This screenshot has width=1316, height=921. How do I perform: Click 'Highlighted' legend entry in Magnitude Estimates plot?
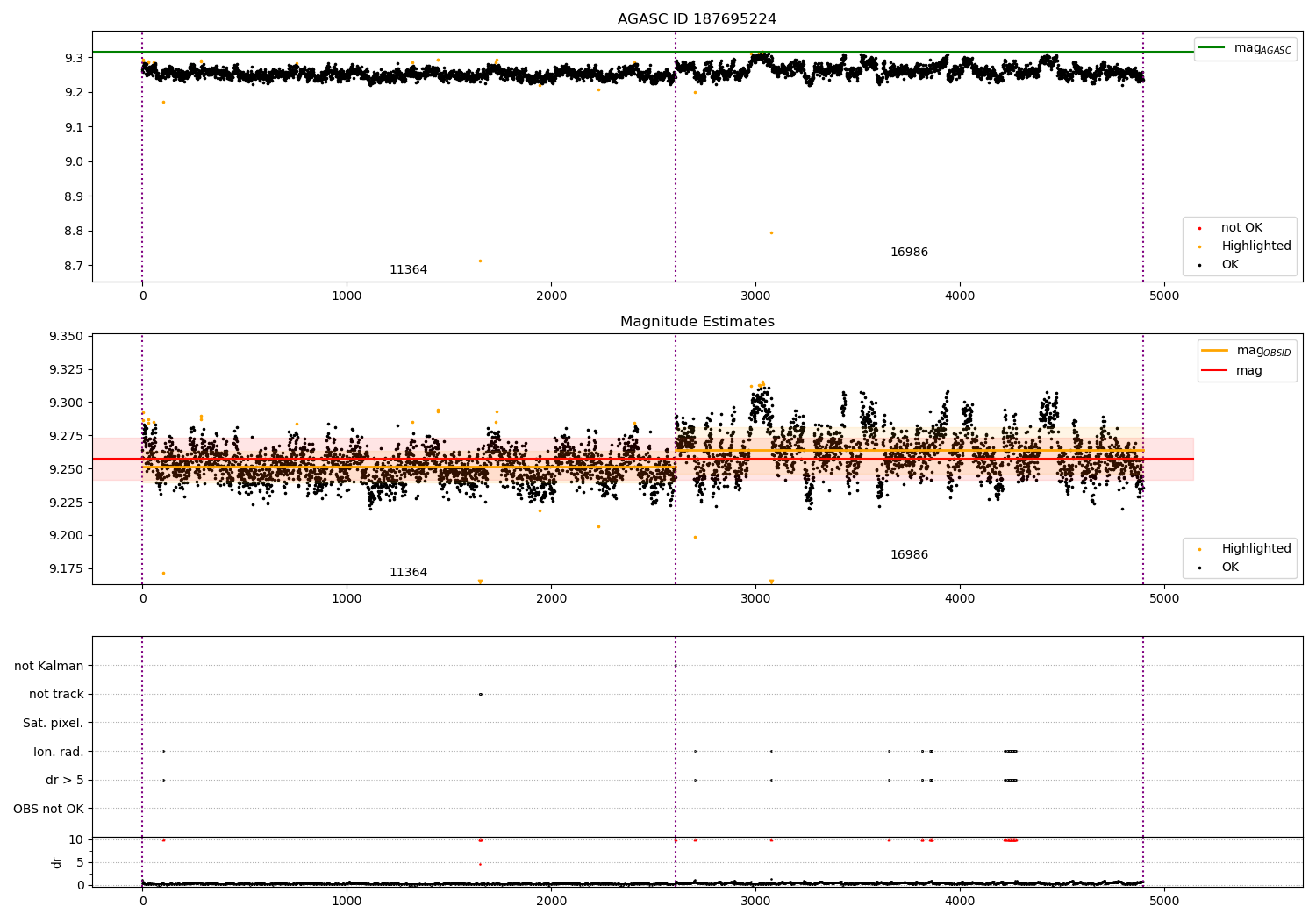pos(1255,549)
